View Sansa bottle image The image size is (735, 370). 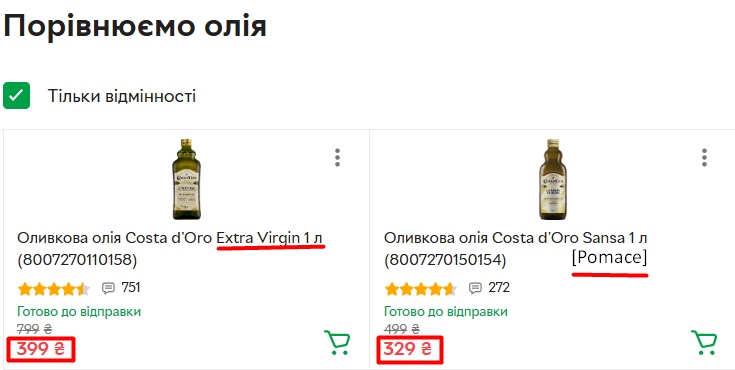[x=553, y=179]
